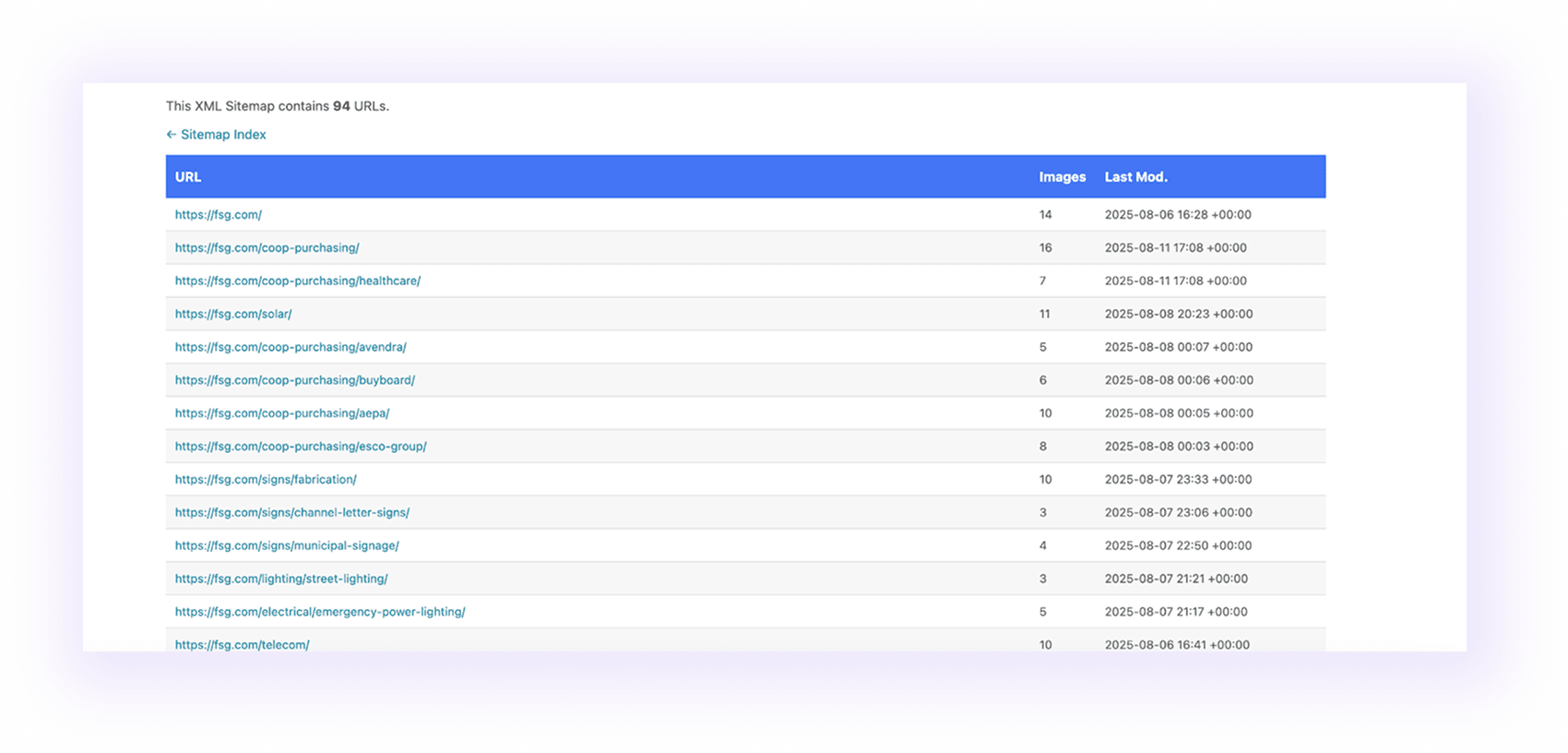The height and width of the screenshot is (753, 1568).
Task: Click the date 2025-08-07 22:50 +00:00
Action: click(1178, 546)
